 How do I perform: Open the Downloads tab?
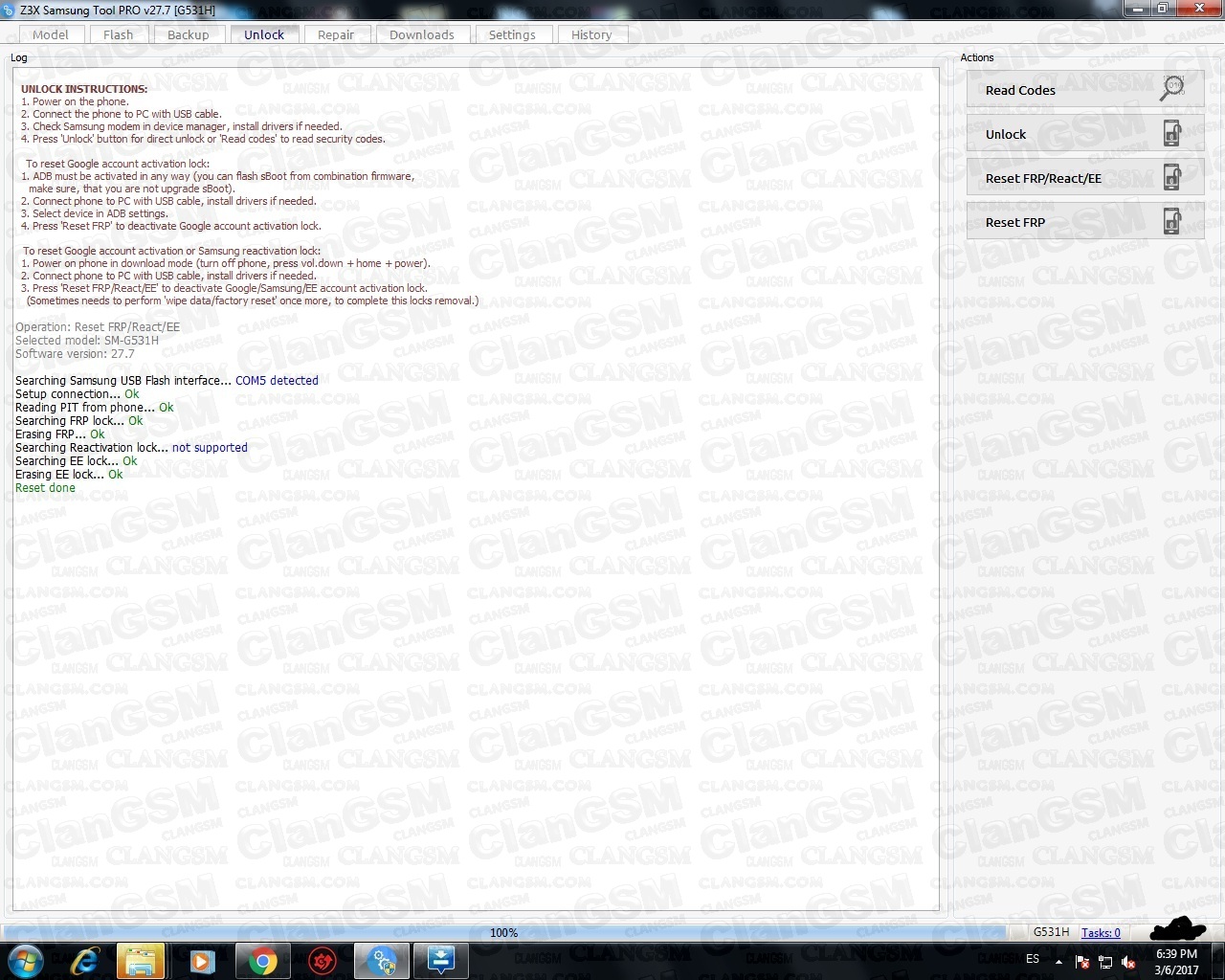tap(422, 34)
